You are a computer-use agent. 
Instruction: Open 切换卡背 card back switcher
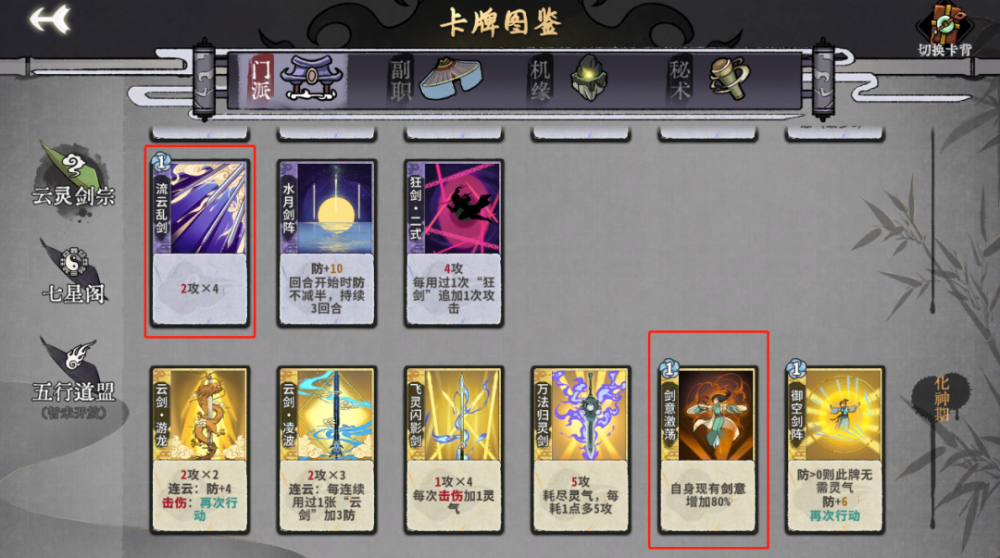[x=945, y=30]
